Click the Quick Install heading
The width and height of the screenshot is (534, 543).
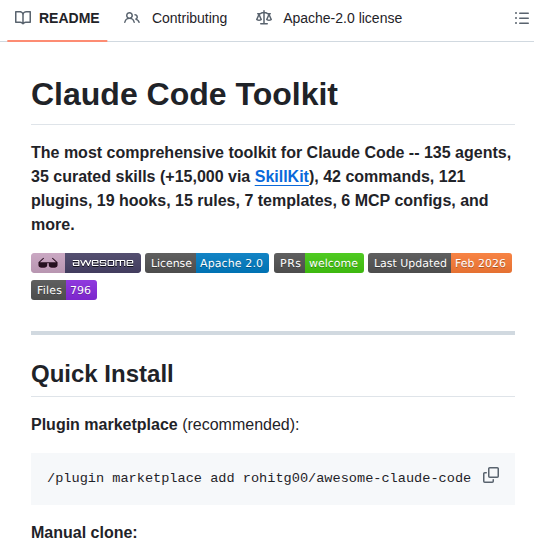click(x=102, y=374)
